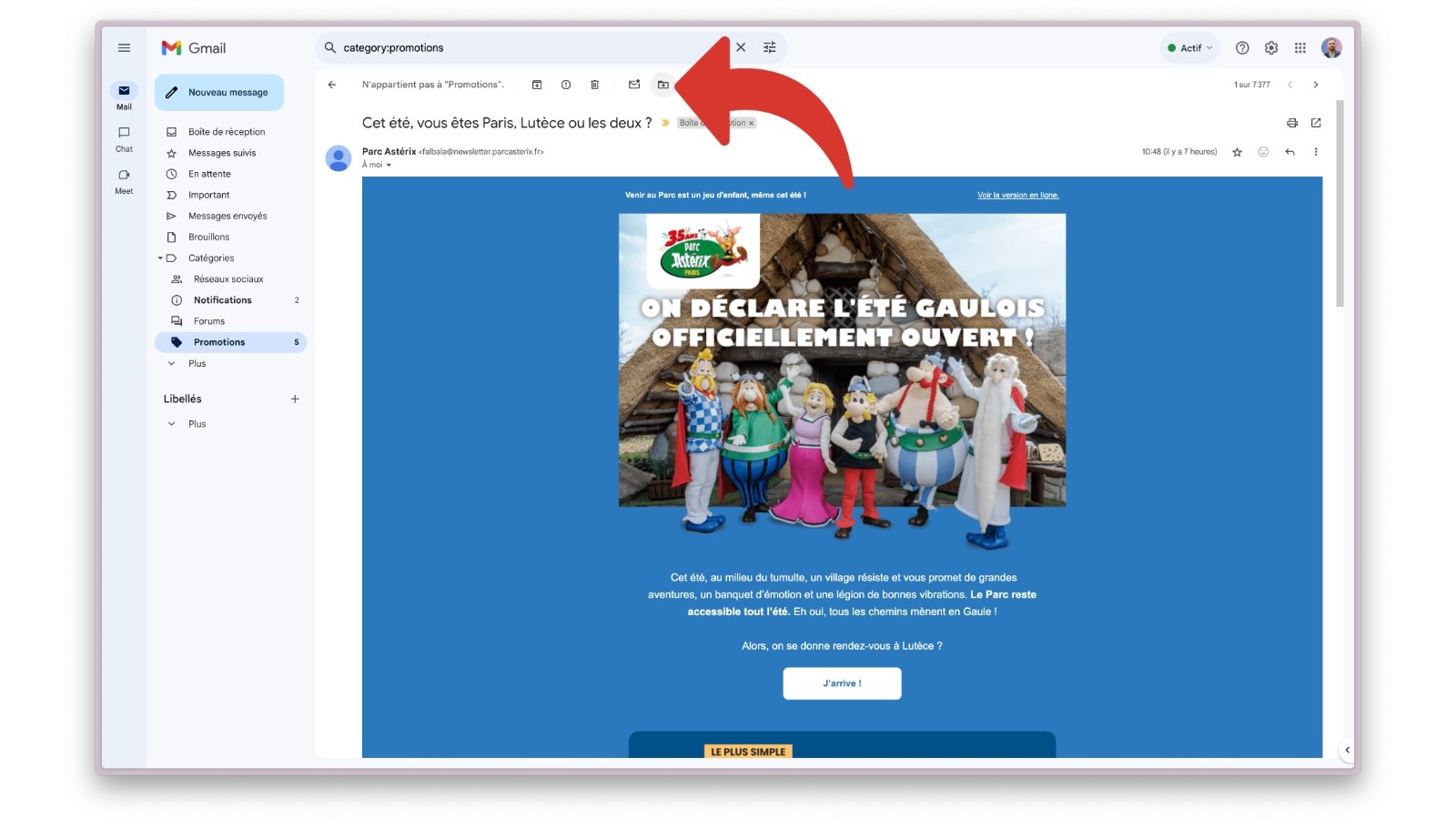The width and height of the screenshot is (1456, 819).
Task: Open the Help question mark icon
Action: (x=1242, y=48)
